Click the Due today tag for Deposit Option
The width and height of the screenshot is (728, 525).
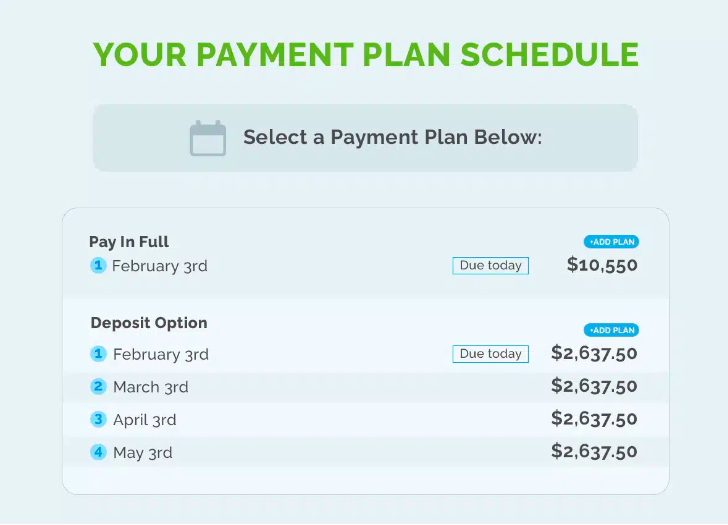[490, 354]
